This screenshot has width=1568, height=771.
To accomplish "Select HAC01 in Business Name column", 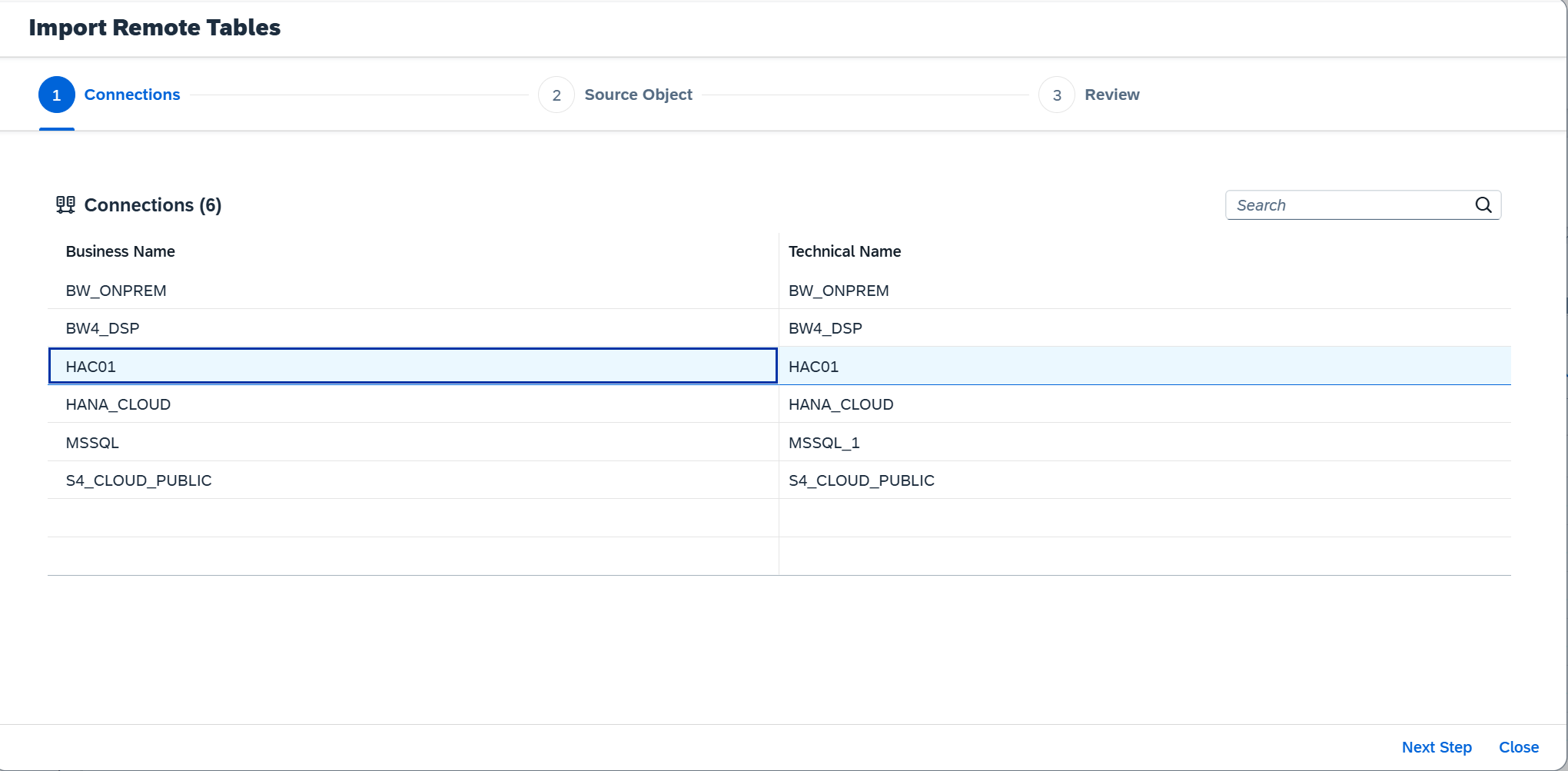I will (413, 366).
